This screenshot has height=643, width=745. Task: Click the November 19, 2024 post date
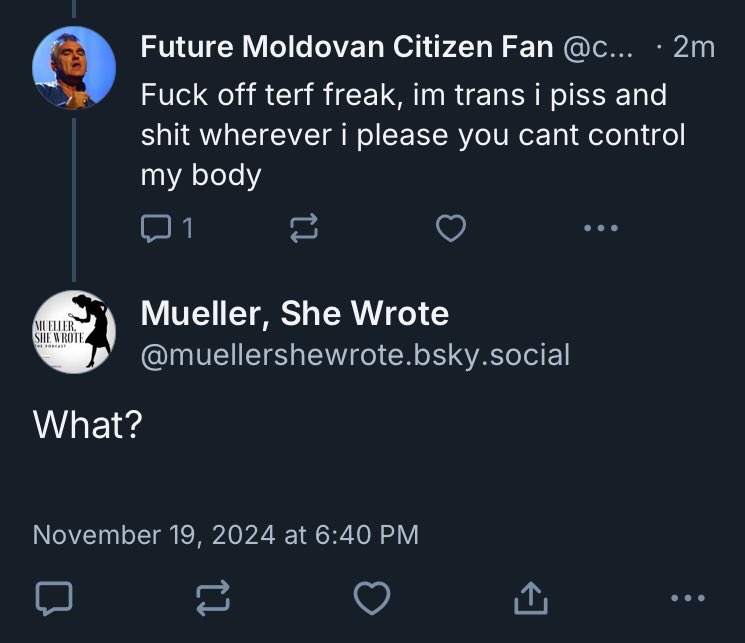pyautogui.click(x=225, y=534)
